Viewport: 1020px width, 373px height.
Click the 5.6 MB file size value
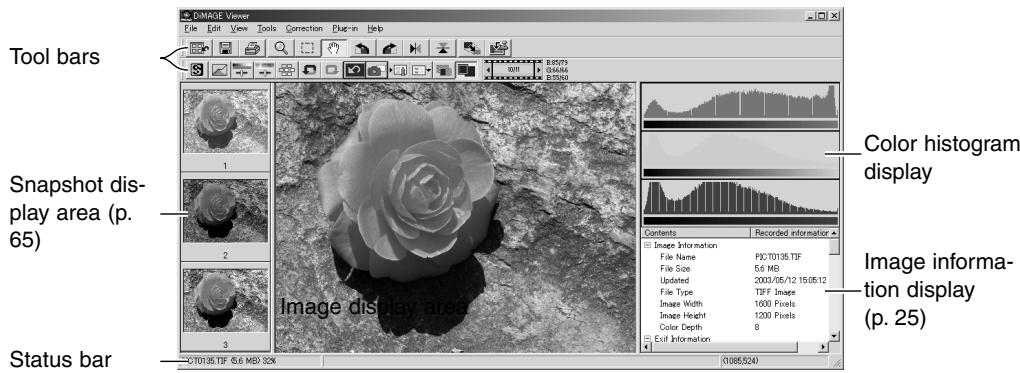[x=768, y=269]
